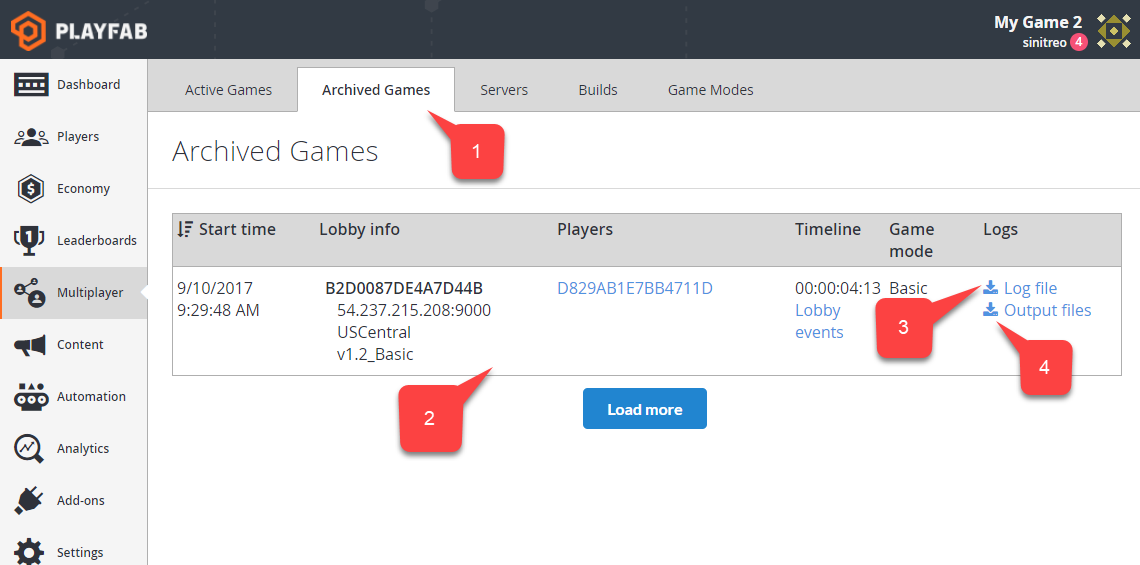This screenshot has width=1140, height=565.
Task: Open Leaderboards trophy icon
Action: coord(31,241)
